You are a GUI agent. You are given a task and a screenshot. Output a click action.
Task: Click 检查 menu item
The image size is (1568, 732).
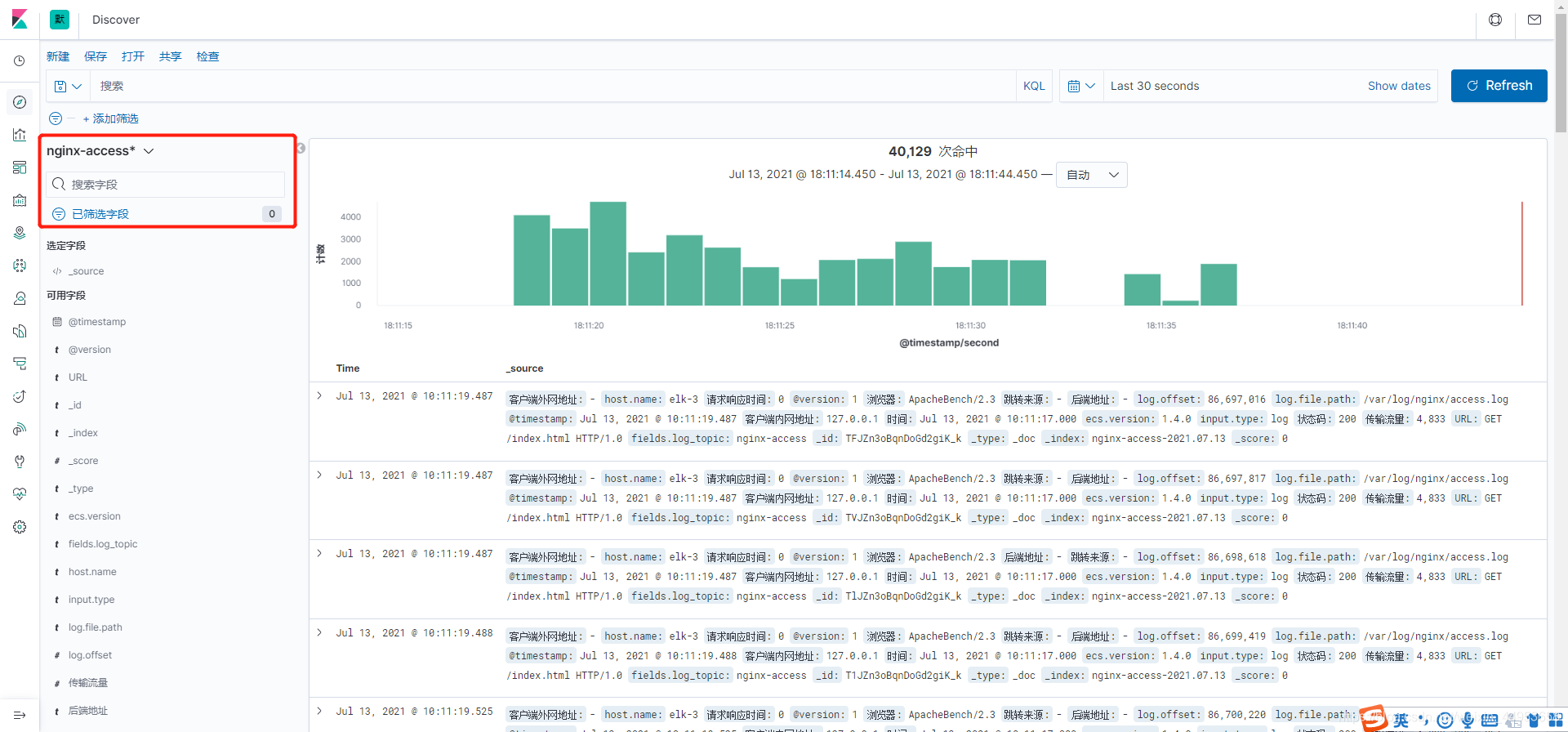(208, 56)
